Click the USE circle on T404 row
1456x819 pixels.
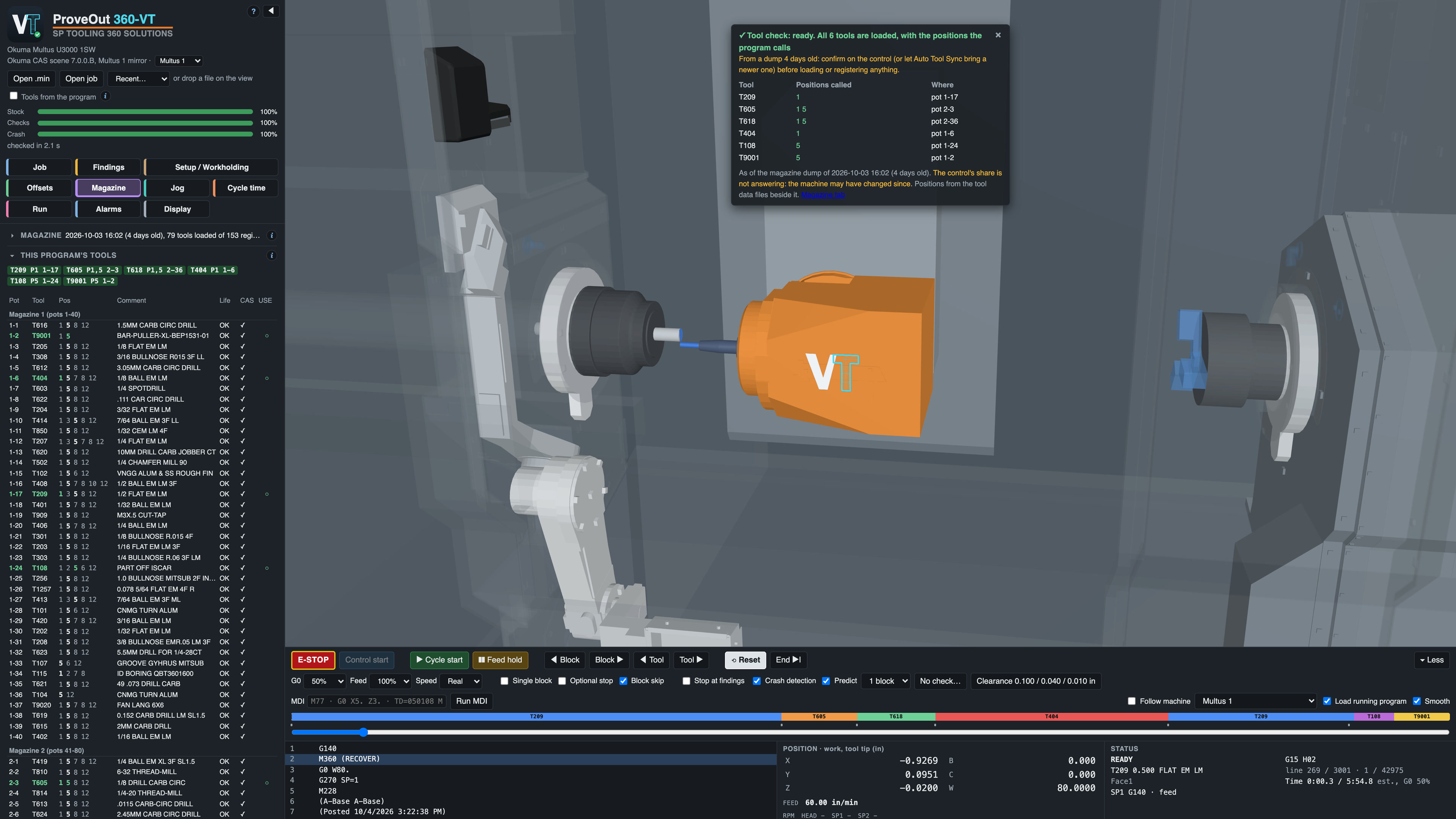coord(267,378)
